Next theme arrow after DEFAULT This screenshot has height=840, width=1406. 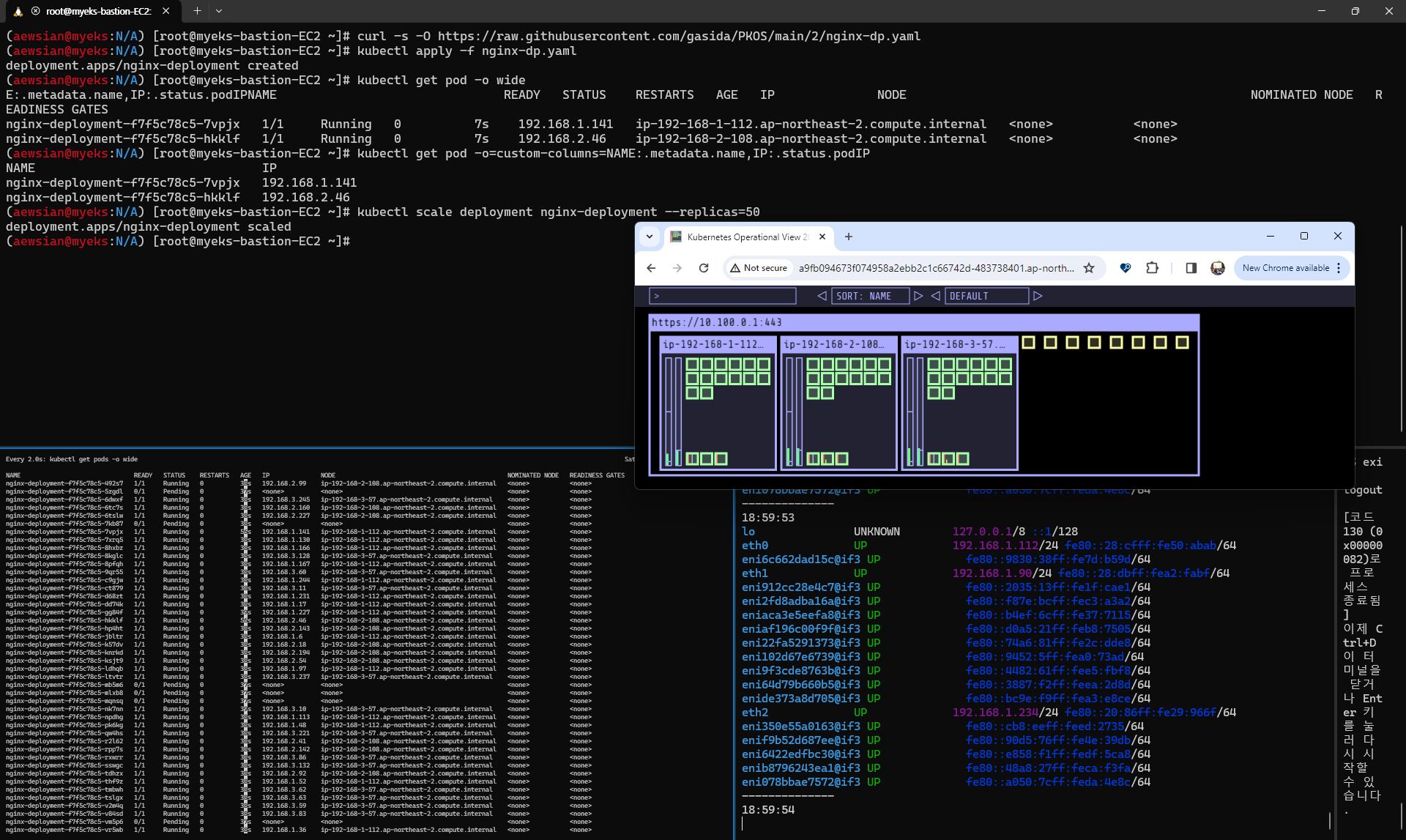(1038, 296)
